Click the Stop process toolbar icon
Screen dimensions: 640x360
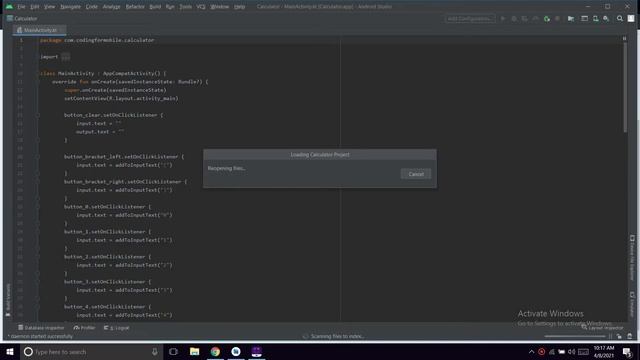pyautogui.click(x=557, y=19)
